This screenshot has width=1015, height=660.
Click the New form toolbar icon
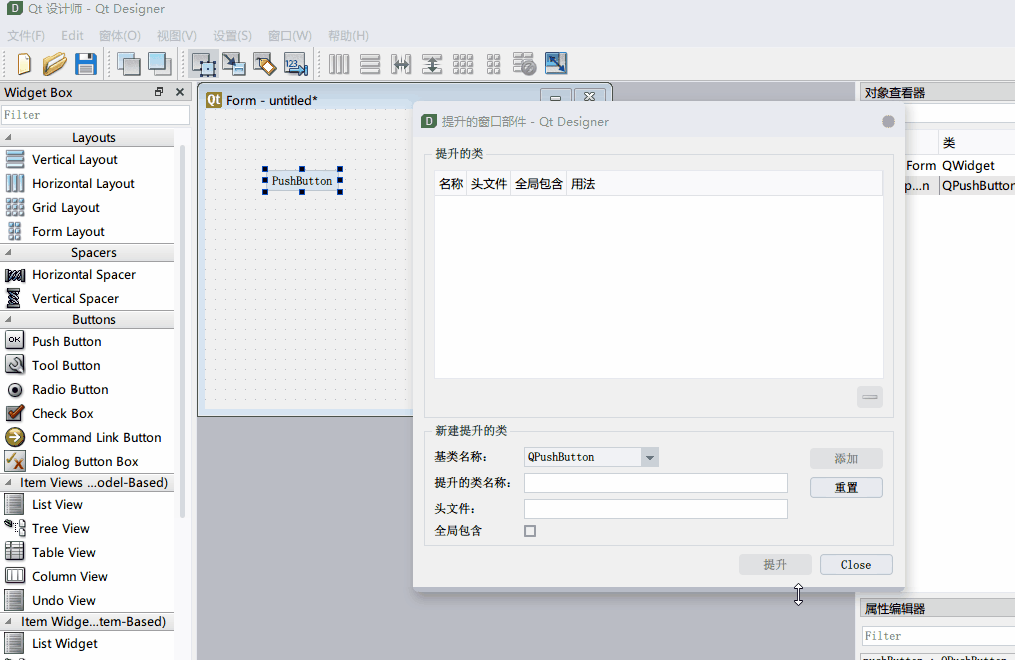[x=24, y=64]
